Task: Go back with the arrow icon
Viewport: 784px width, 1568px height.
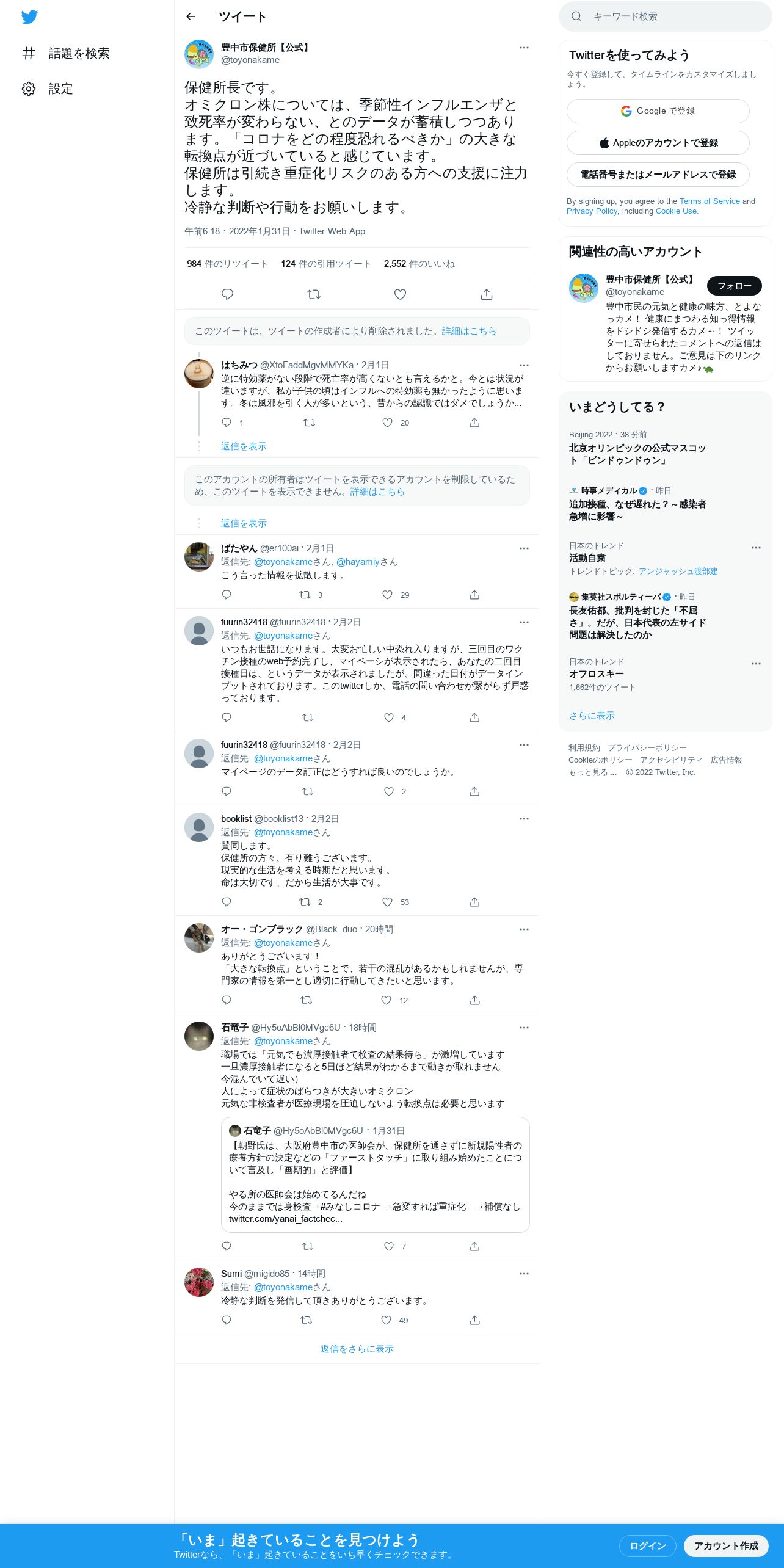Action: (191, 16)
